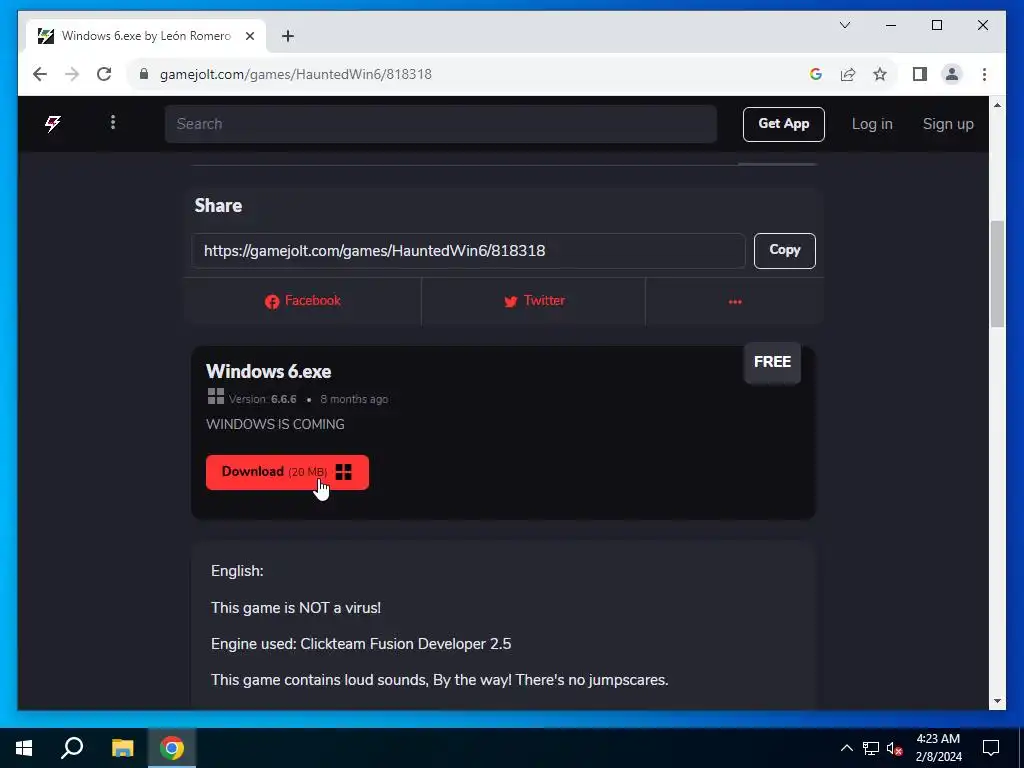Close the Windows 6.exe browser tab

coord(249,36)
